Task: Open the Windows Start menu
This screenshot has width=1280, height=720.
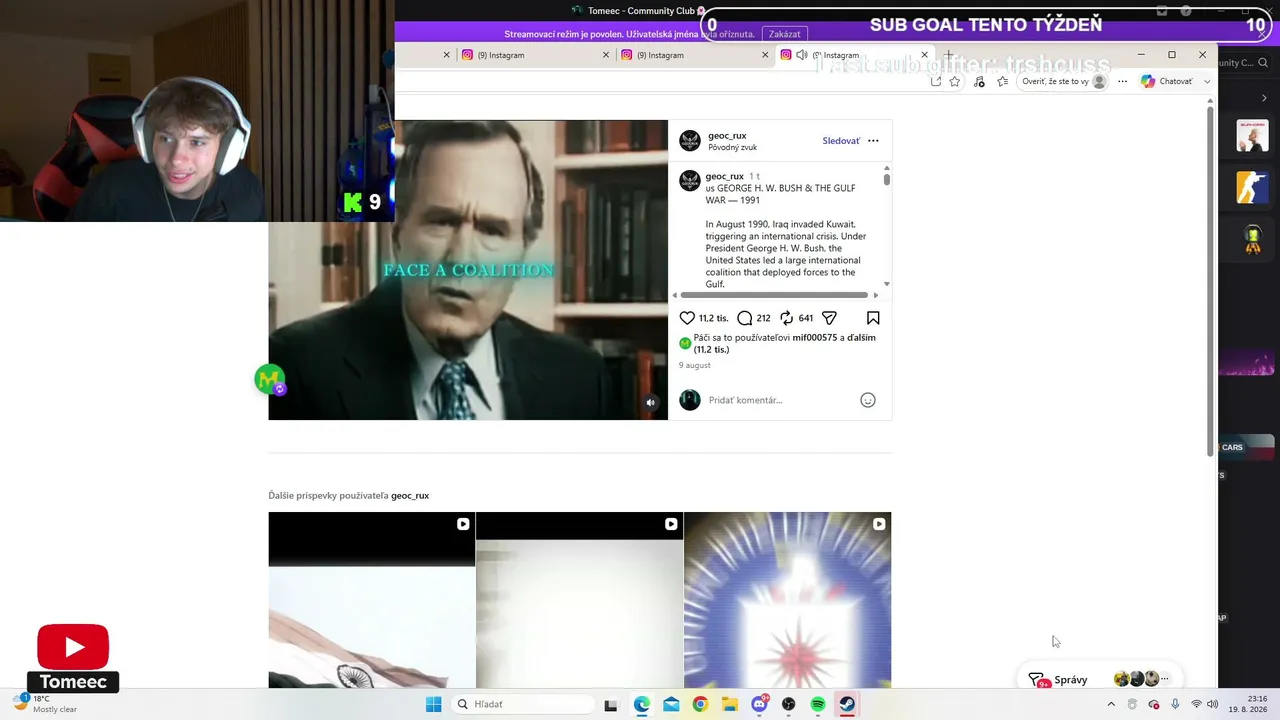Action: tap(433, 704)
